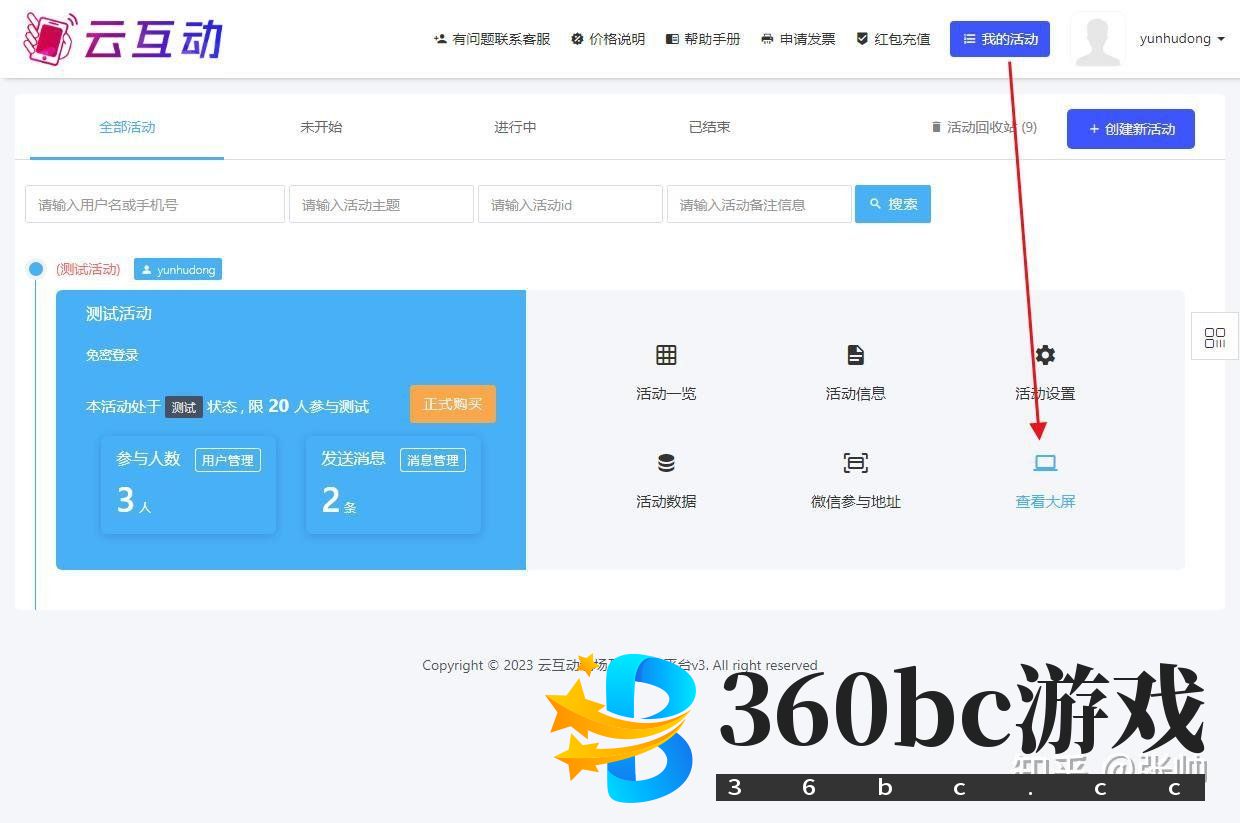Click the 搜索 button
This screenshot has height=823, width=1240.
tap(892, 204)
